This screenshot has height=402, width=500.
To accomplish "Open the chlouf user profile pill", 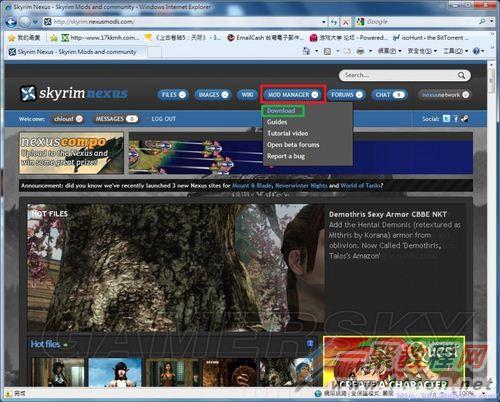I will [67, 119].
